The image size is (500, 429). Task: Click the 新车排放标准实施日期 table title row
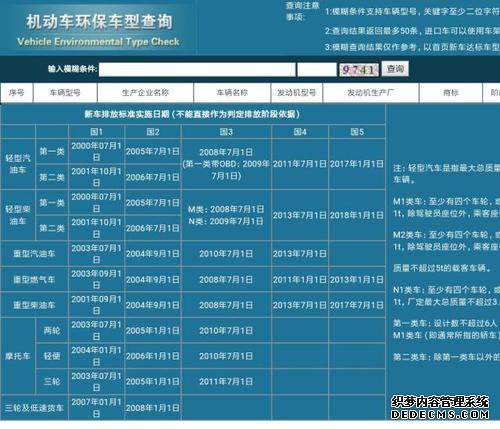(x=193, y=114)
